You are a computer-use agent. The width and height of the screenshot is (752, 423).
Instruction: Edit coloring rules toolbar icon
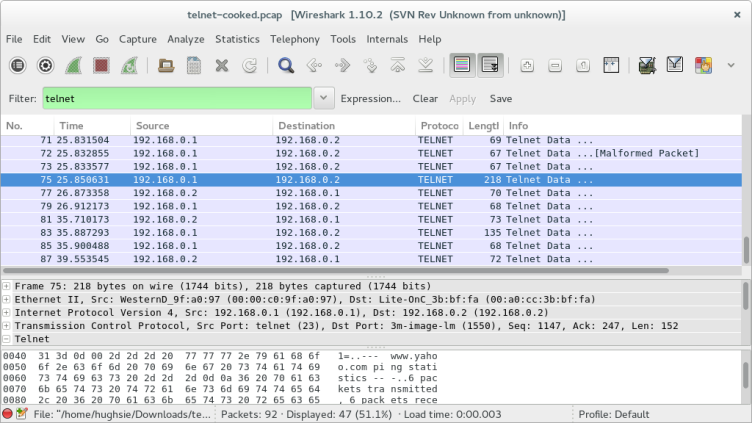(x=703, y=65)
